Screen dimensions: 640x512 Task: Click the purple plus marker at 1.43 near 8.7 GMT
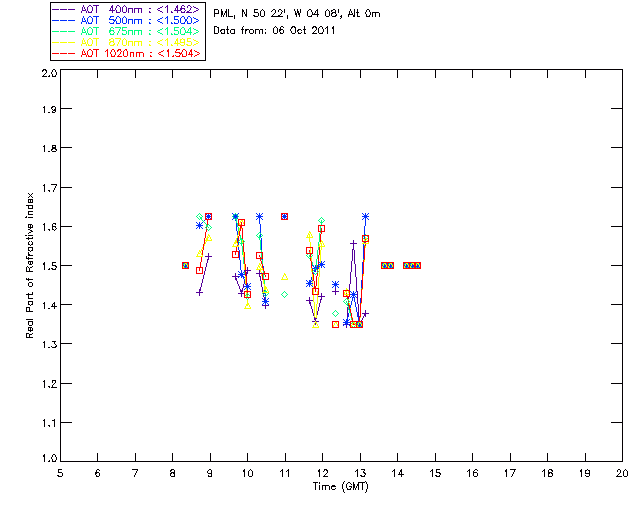click(200, 292)
